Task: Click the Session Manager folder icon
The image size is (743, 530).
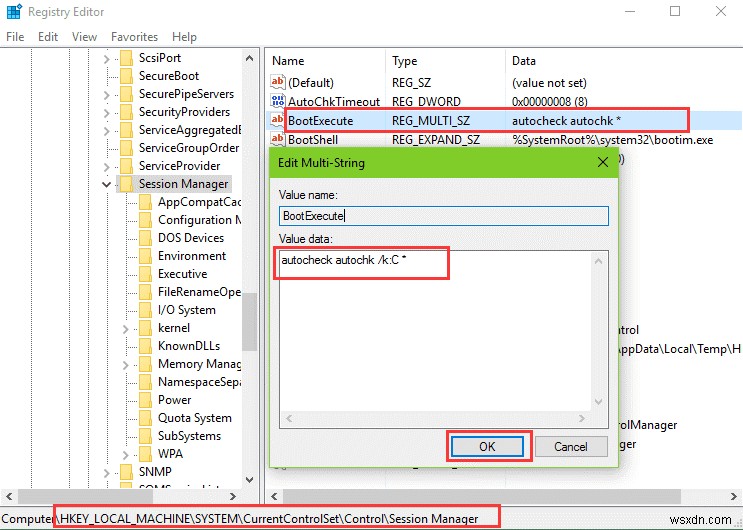Action: 127,184
